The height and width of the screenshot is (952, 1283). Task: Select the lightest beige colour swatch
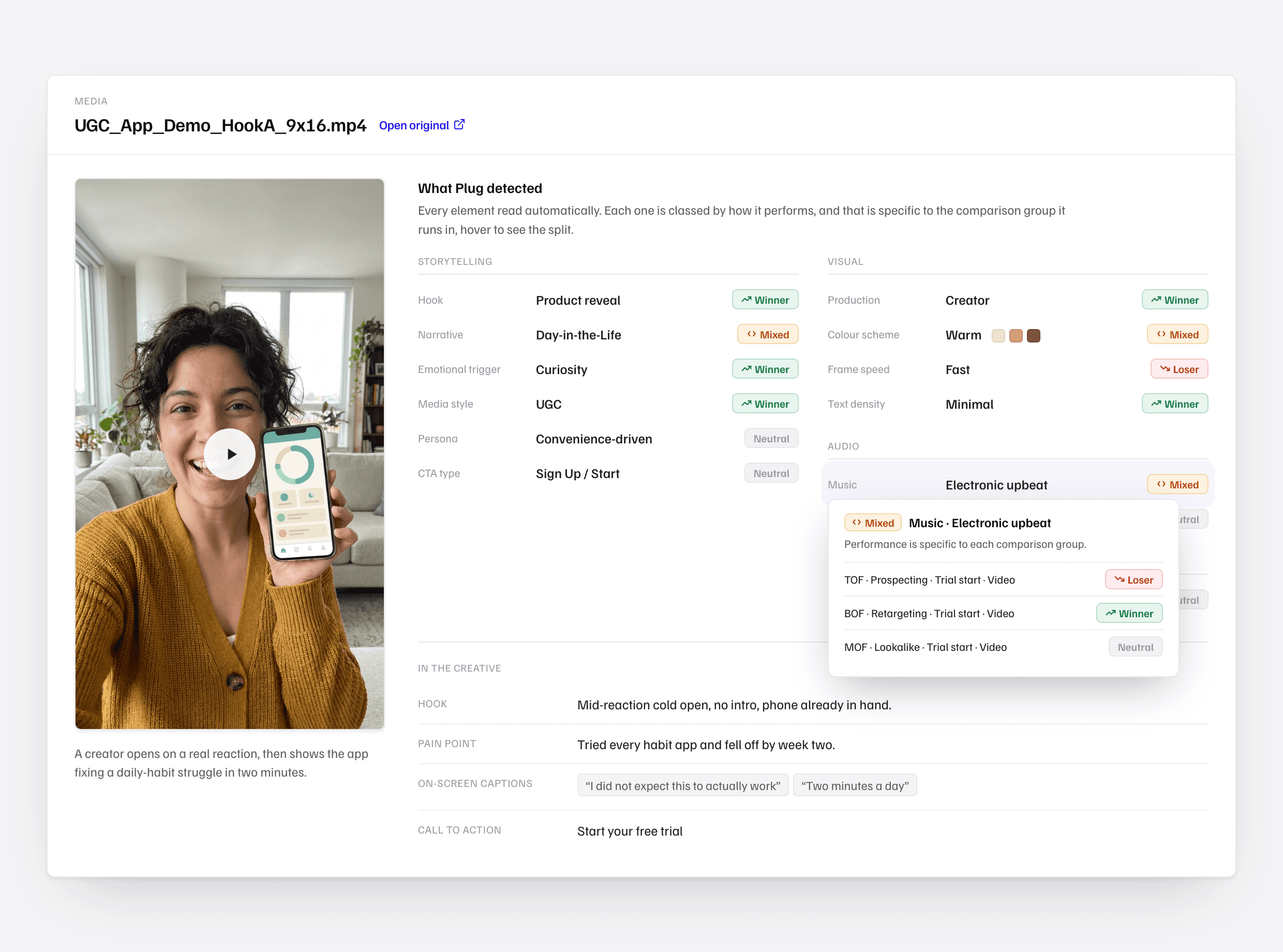998,335
